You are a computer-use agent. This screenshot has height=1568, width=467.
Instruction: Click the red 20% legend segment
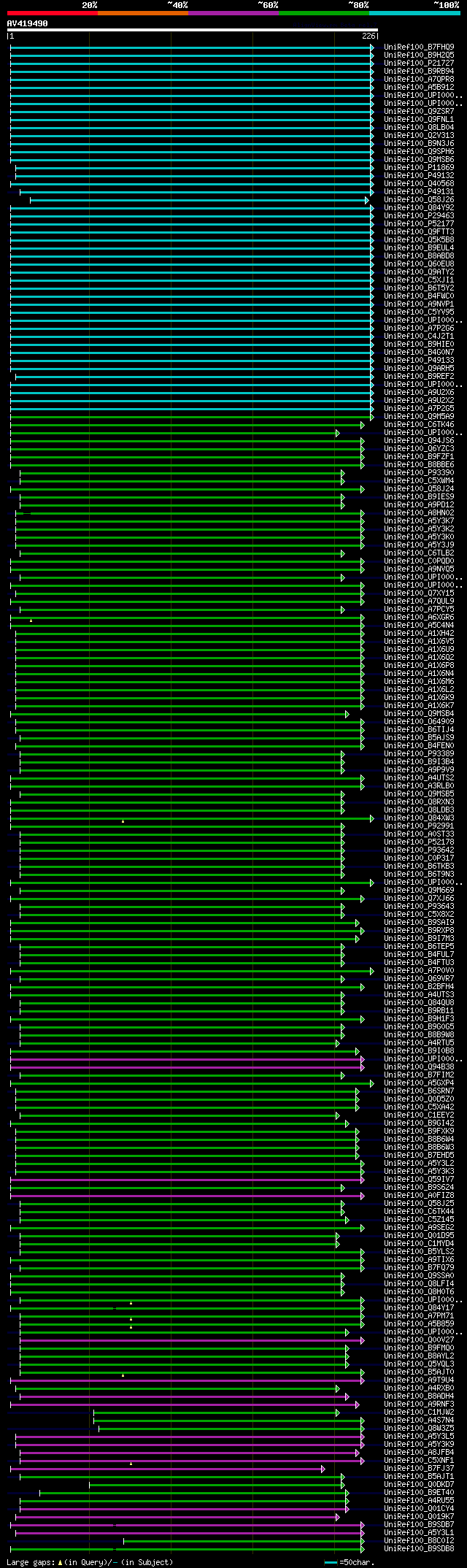[52, 13]
